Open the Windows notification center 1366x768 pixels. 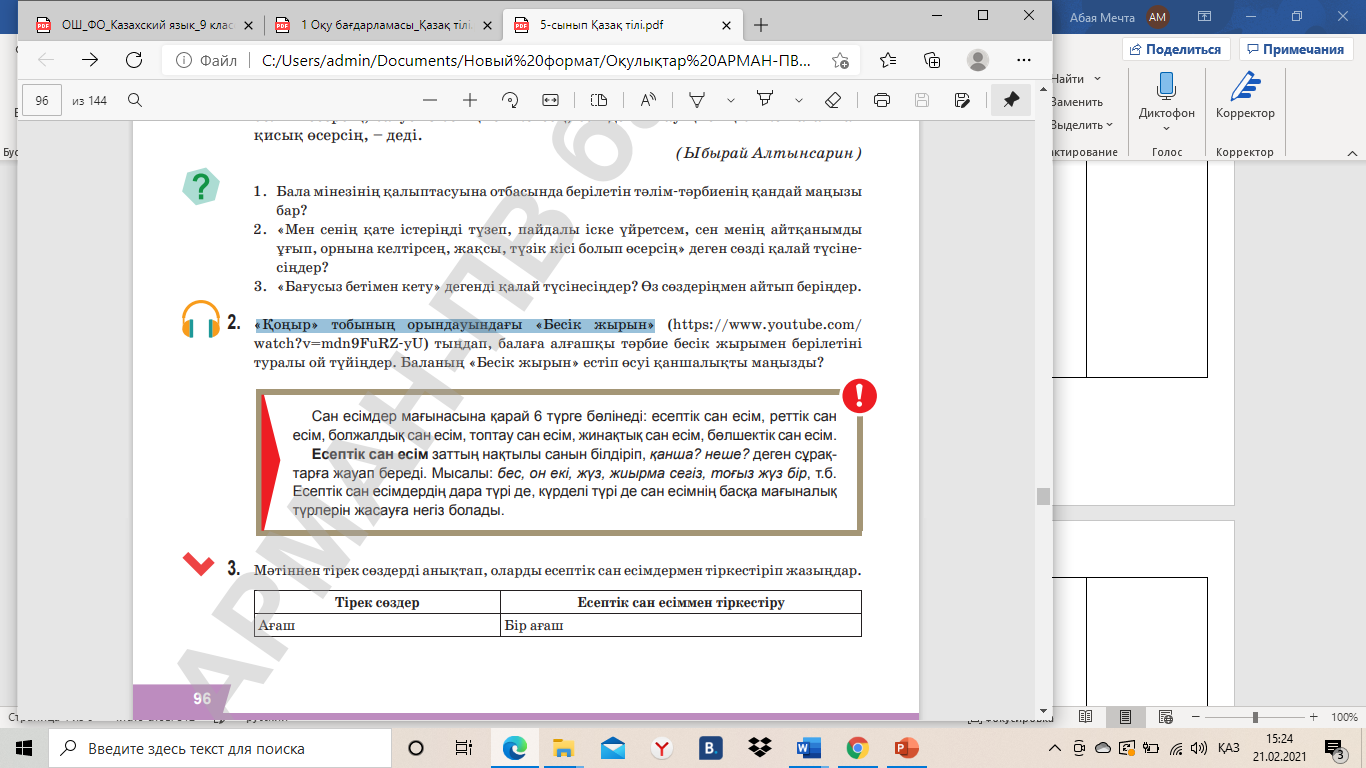tap(1334, 748)
